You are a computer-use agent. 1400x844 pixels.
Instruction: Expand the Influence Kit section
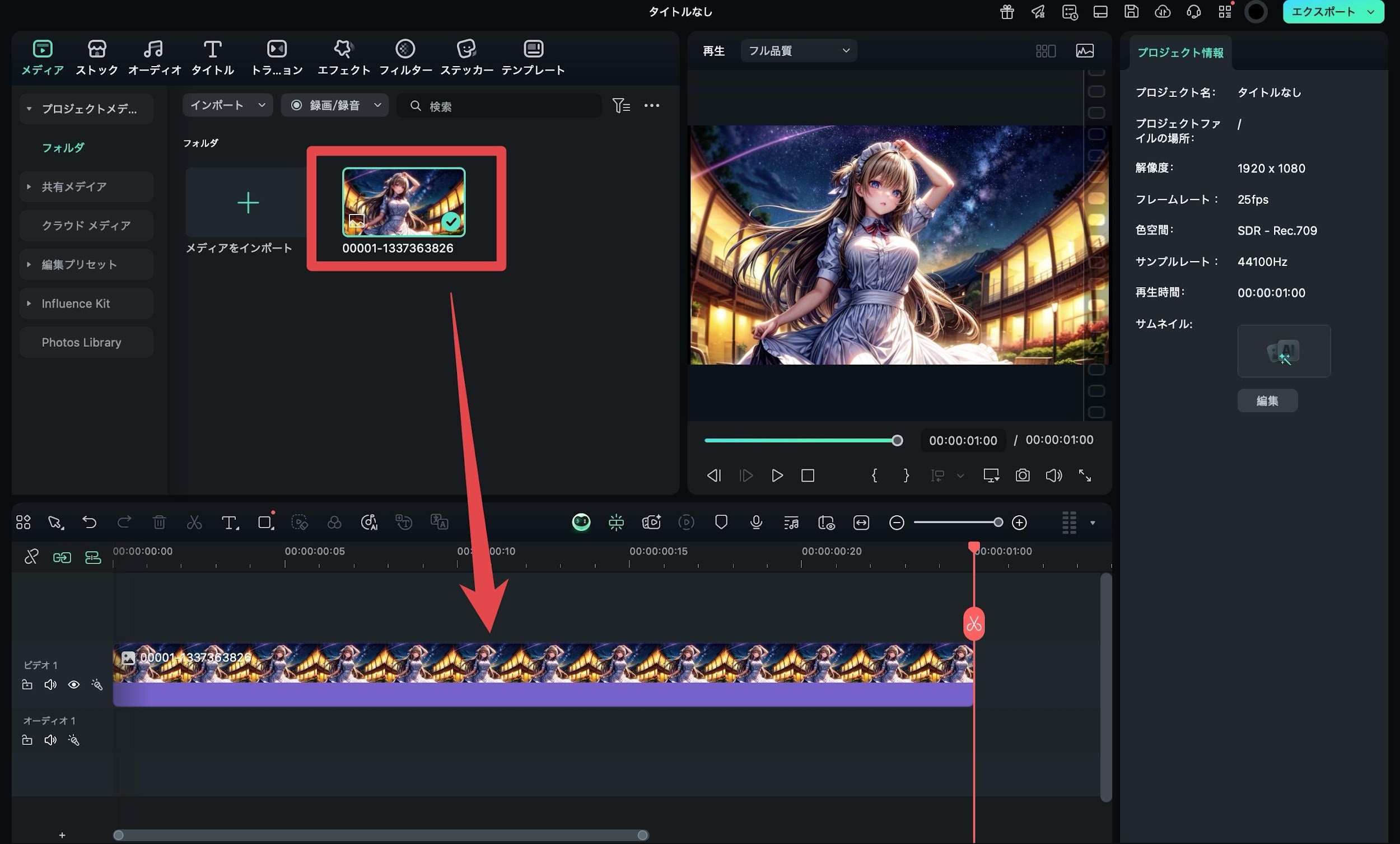(29, 304)
